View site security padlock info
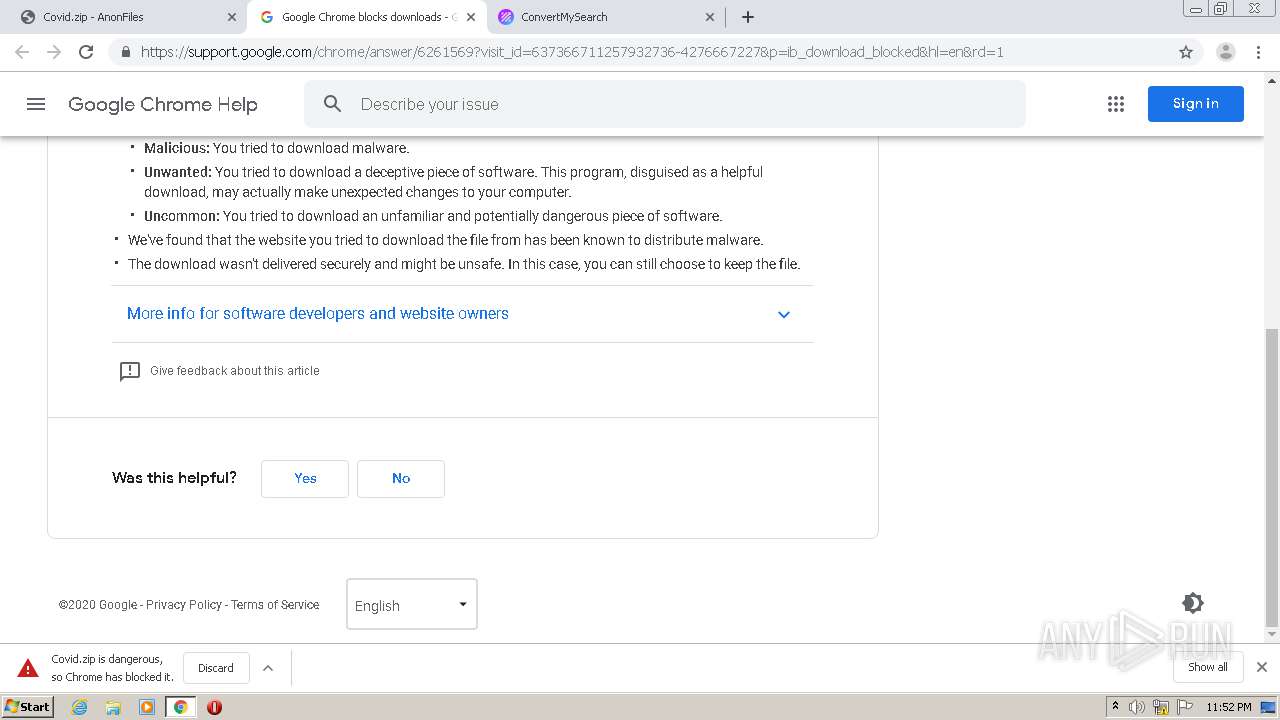 coord(125,52)
